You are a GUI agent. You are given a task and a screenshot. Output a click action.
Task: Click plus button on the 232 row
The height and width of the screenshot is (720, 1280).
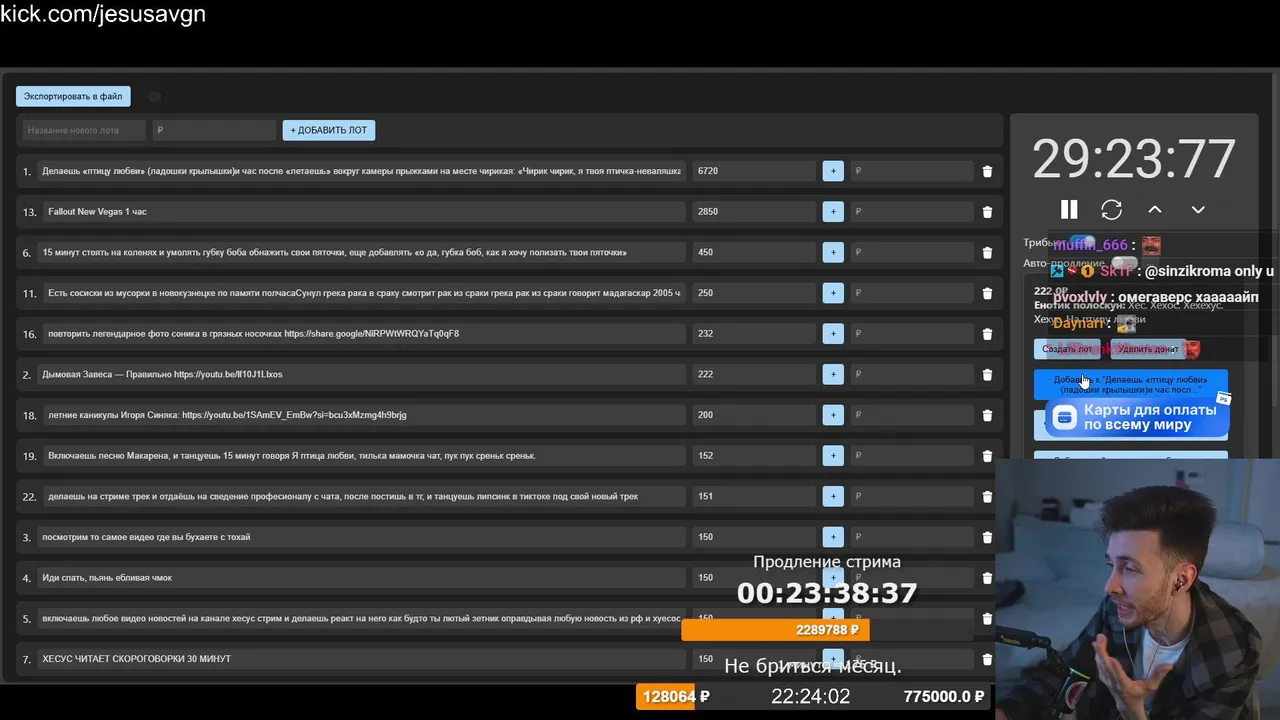tap(833, 334)
